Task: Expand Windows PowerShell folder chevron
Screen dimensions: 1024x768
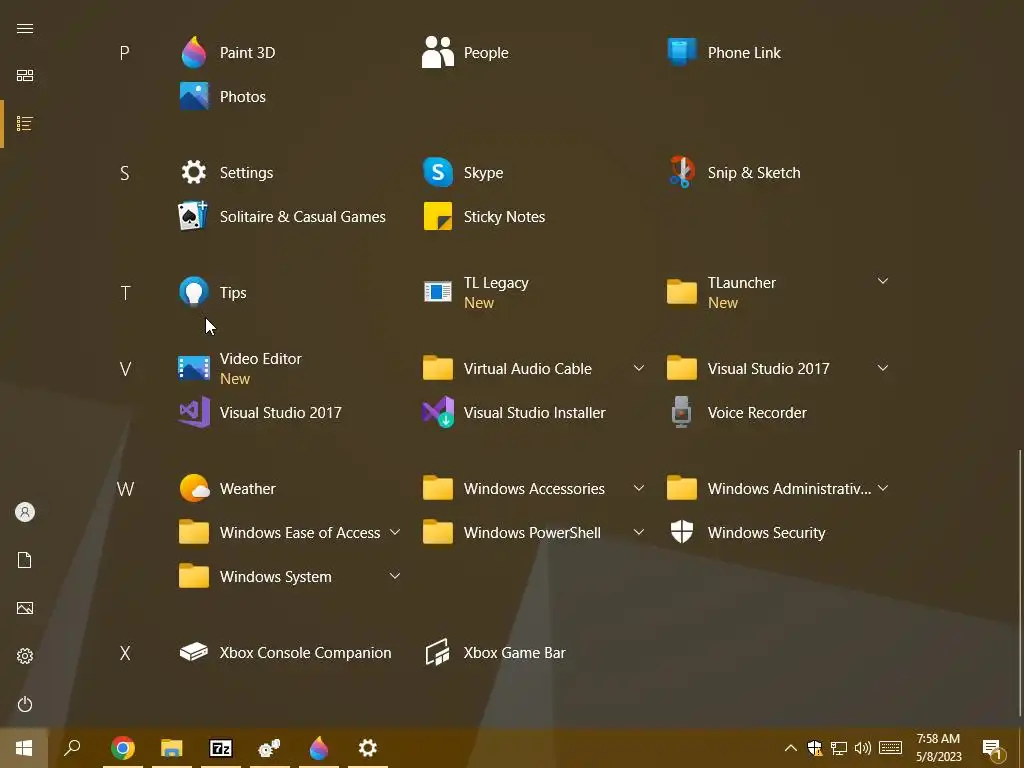Action: [x=639, y=532]
